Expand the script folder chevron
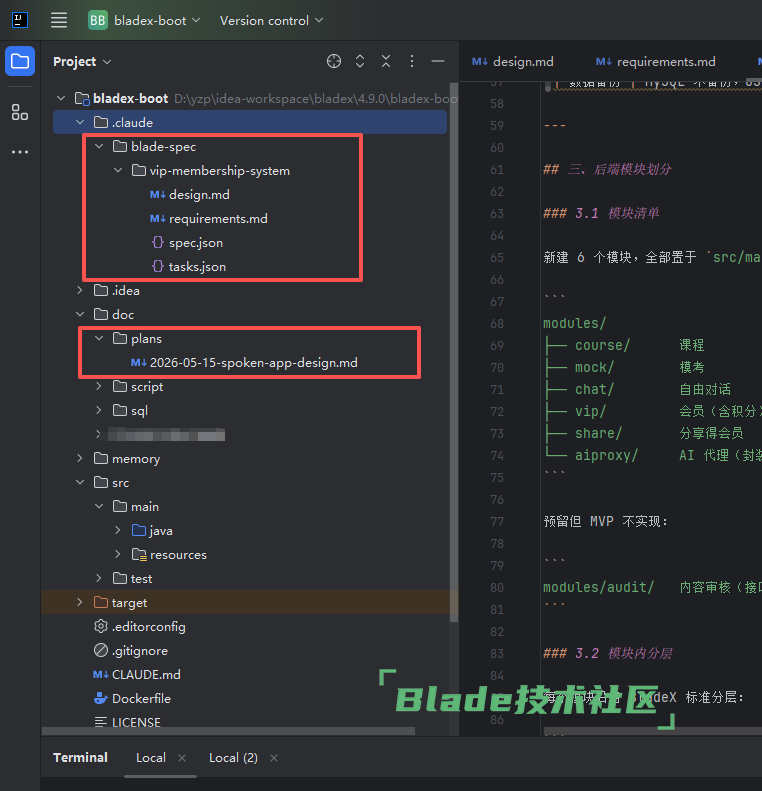 click(x=99, y=386)
